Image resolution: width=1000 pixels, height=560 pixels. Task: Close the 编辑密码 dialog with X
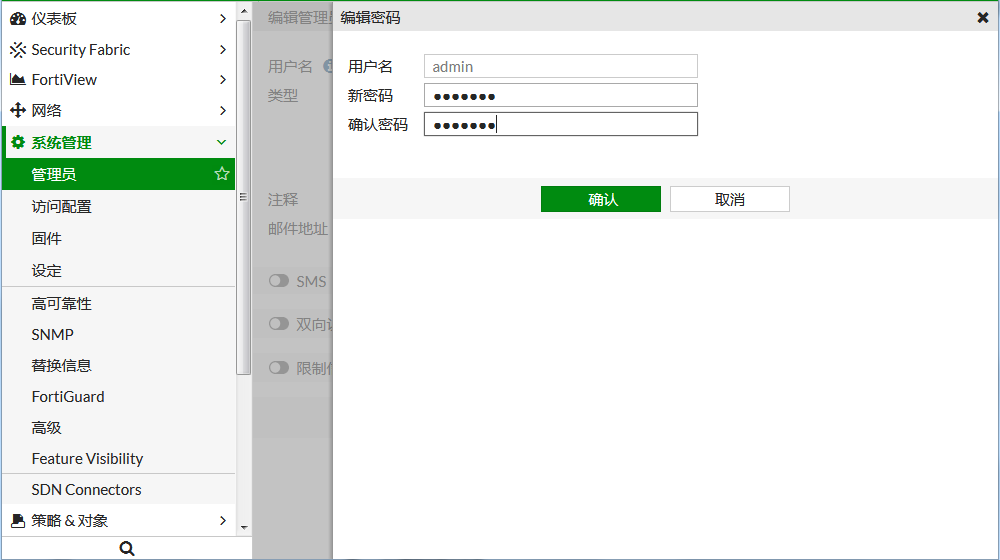click(982, 17)
